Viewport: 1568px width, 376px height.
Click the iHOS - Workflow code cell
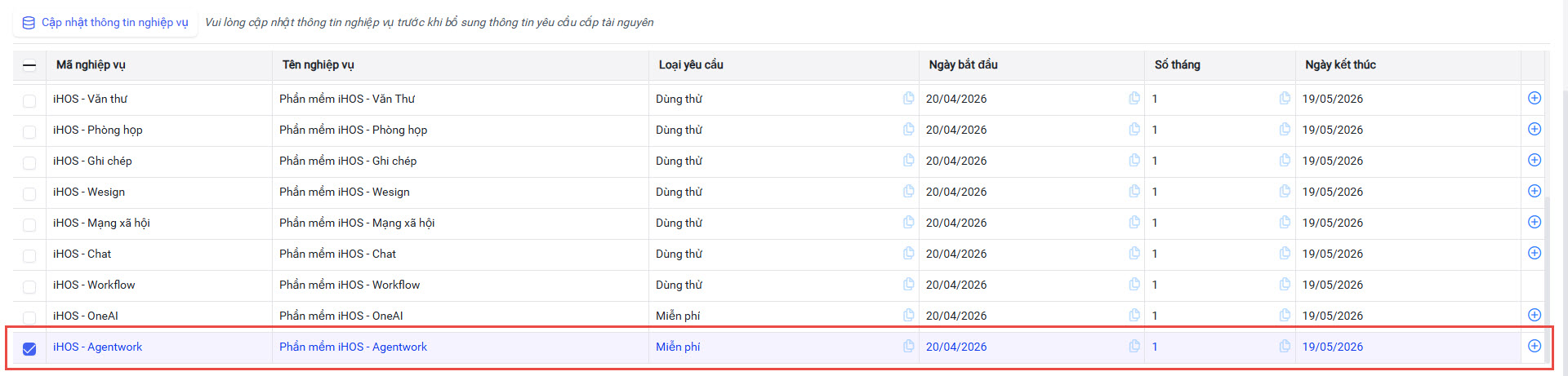158,285
